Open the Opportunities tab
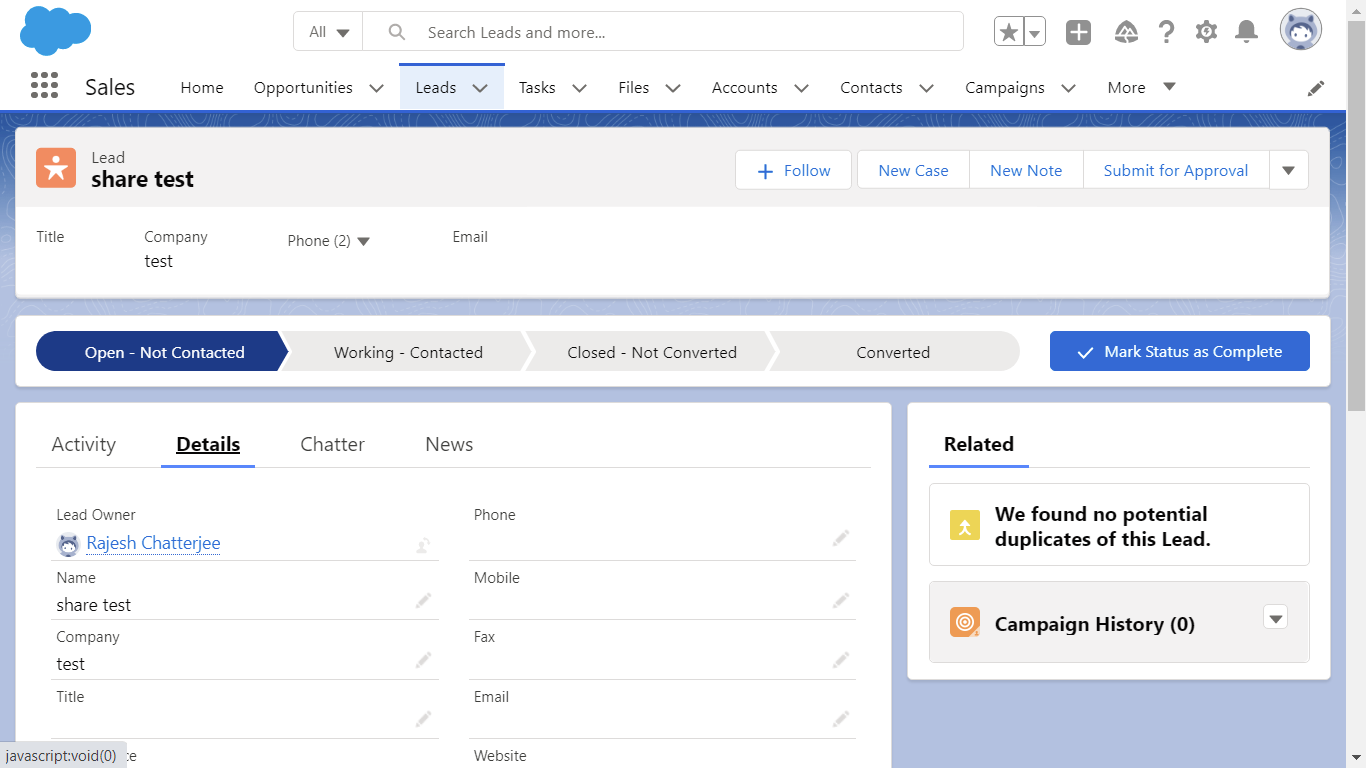The image size is (1366, 768). tap(303, 88)
